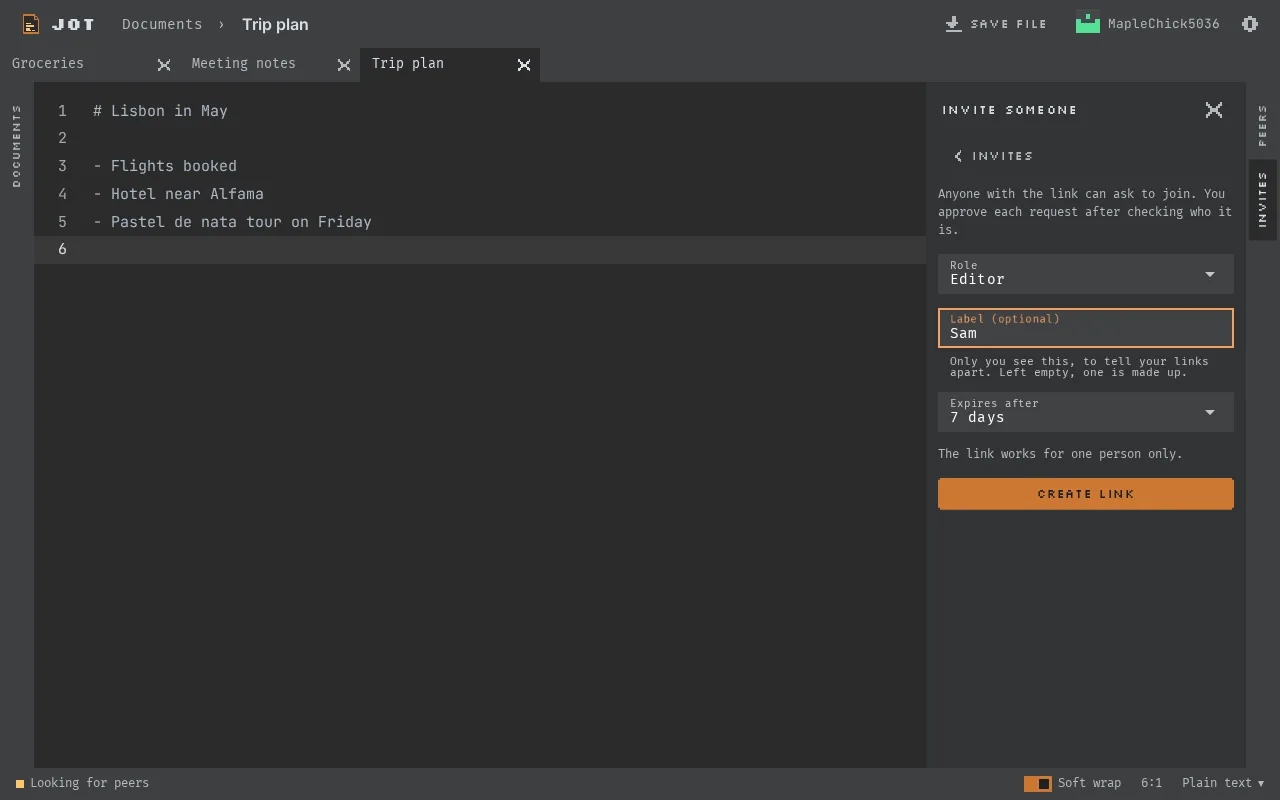Expand the Documents sidebar
Viewport: 1280px width, 800px height.
(x=16, y=146)
